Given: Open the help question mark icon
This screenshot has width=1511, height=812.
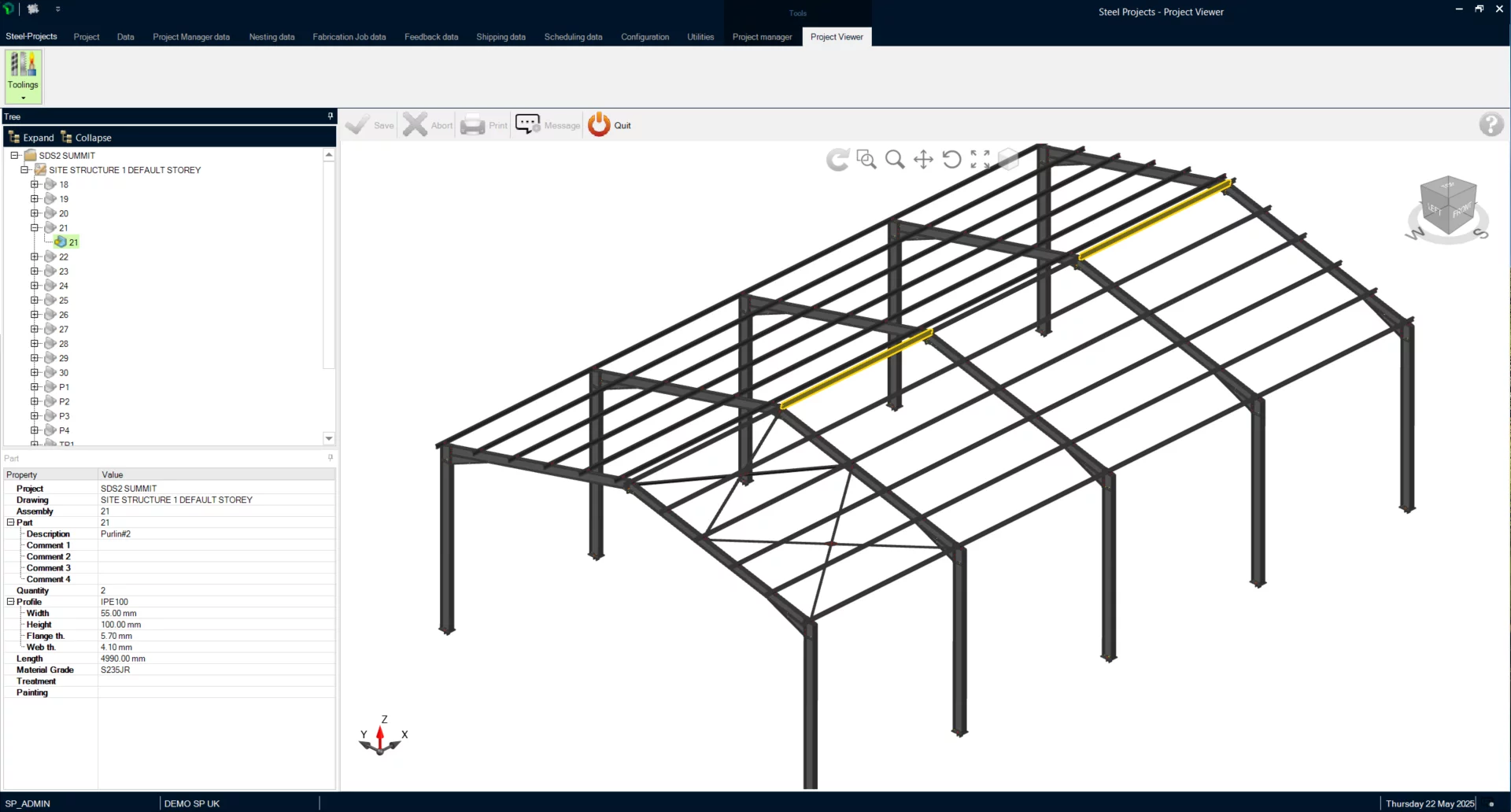Looking at the screenshot, I should click(1491, 124).
